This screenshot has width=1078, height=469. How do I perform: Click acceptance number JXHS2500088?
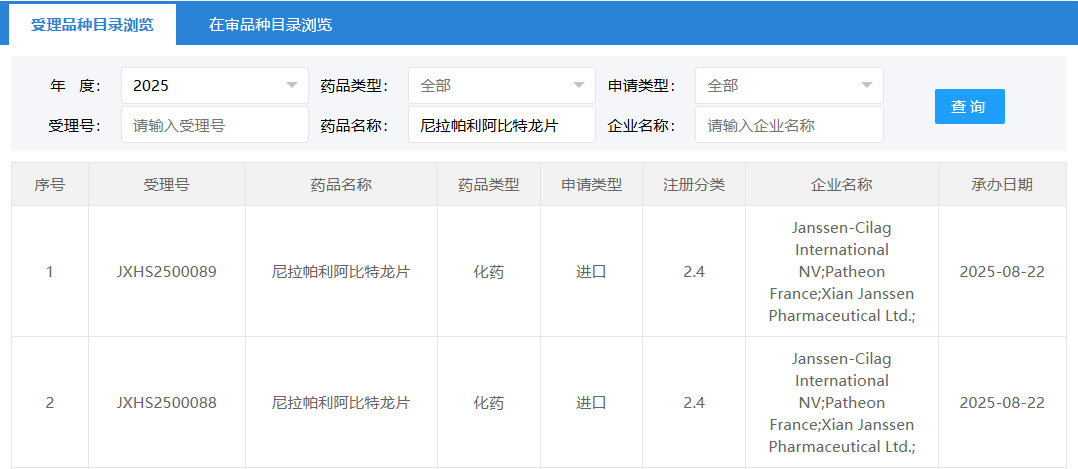coord(166,402)
